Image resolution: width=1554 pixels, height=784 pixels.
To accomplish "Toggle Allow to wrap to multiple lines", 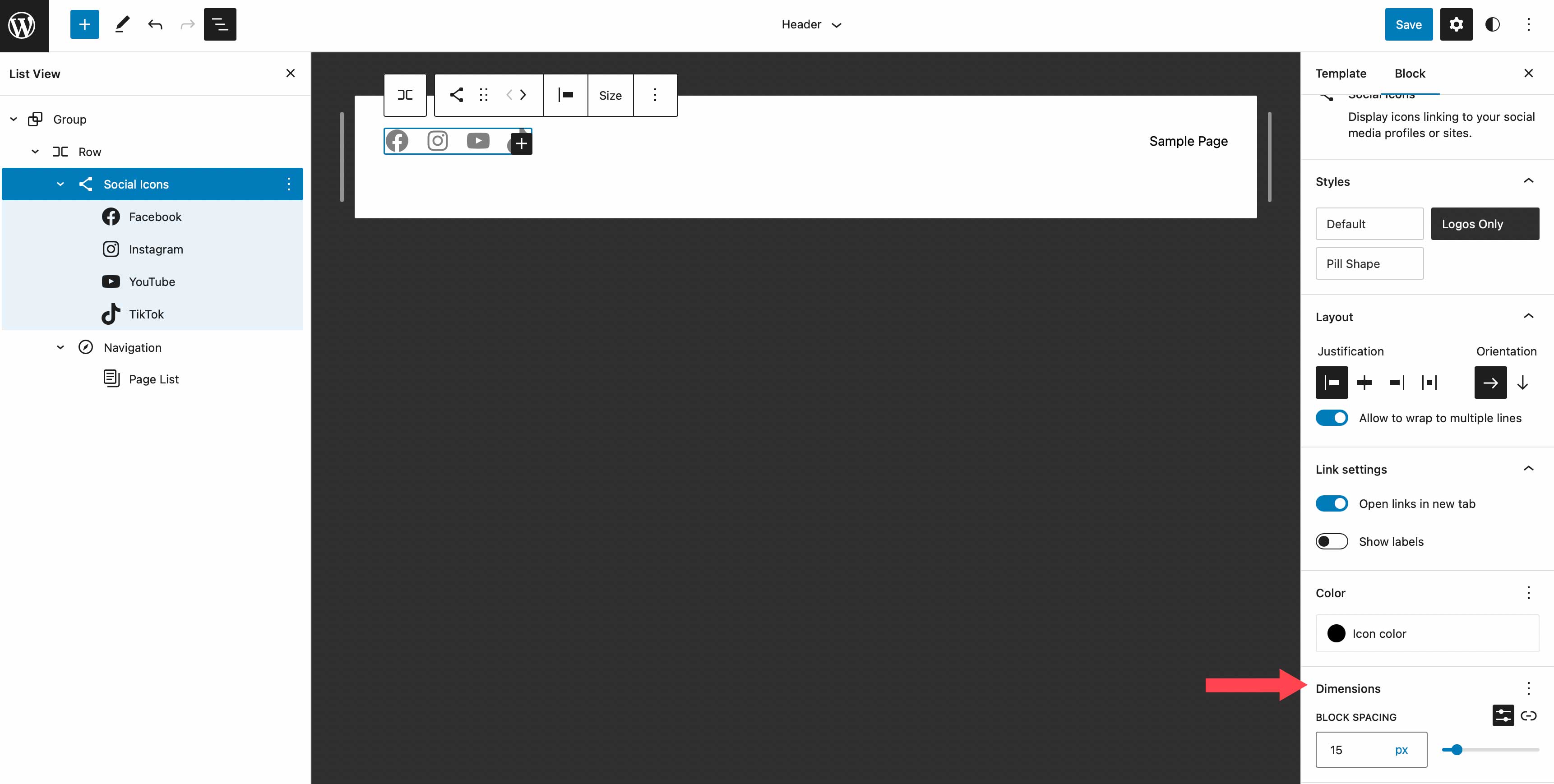I will point(1332,418).
